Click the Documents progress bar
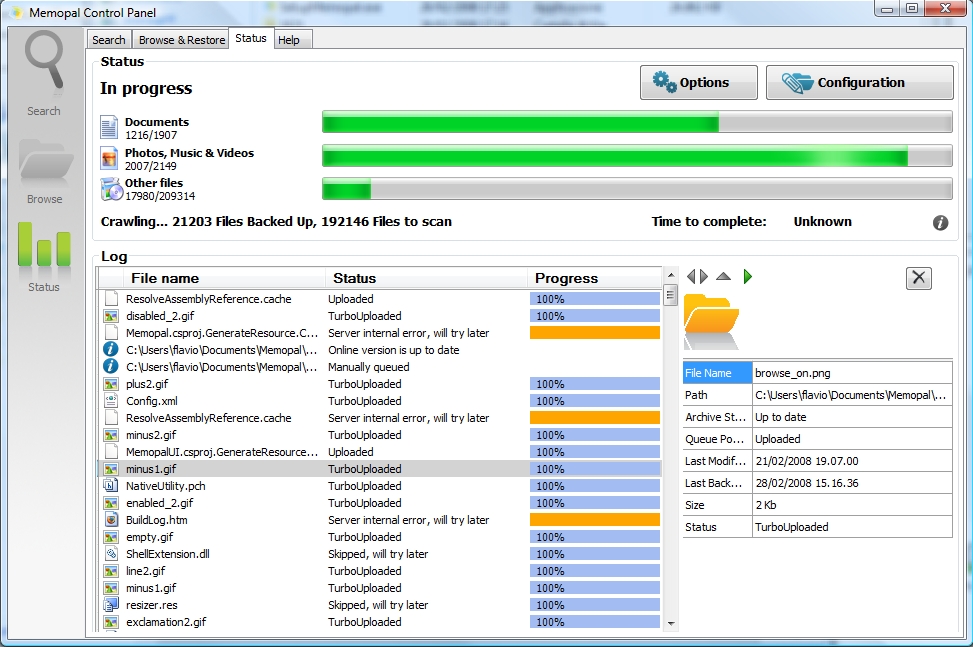The width and height of the screenshot is (973, 647). [637, 122]
